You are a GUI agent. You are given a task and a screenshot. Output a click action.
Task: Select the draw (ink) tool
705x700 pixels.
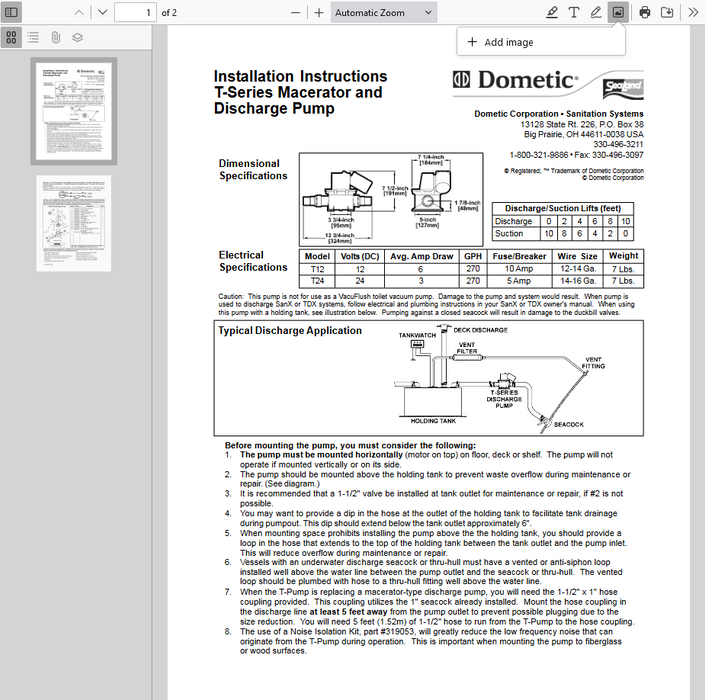(x=596, y=12)
